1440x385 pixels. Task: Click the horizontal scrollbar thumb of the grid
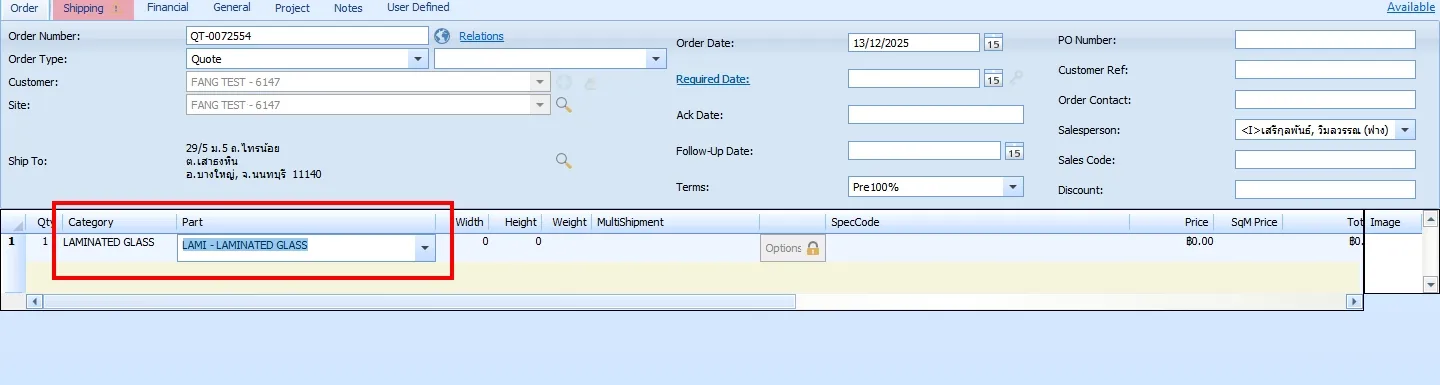419,301
